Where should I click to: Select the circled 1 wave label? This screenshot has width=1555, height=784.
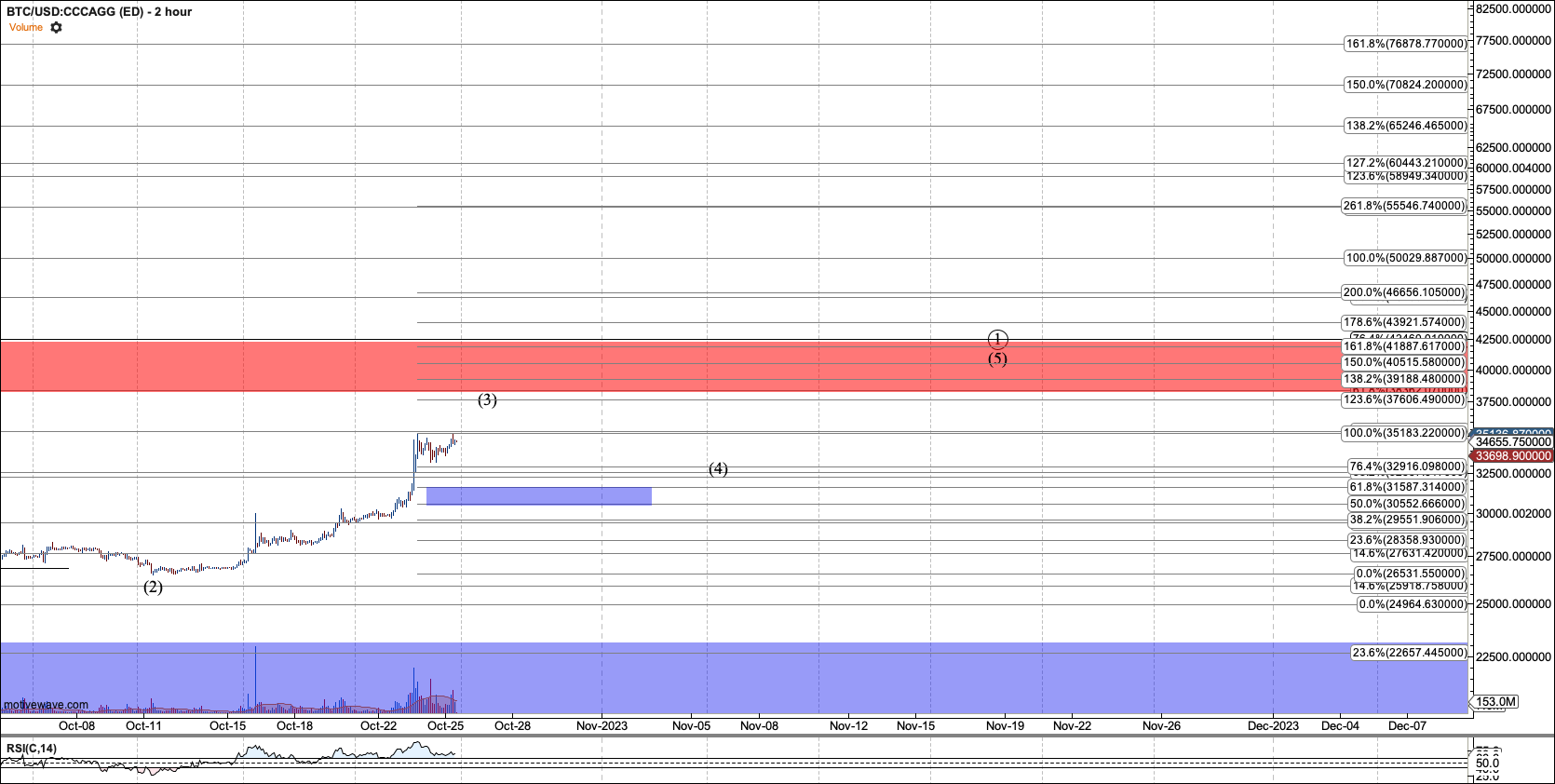click(x=997, y=339)
